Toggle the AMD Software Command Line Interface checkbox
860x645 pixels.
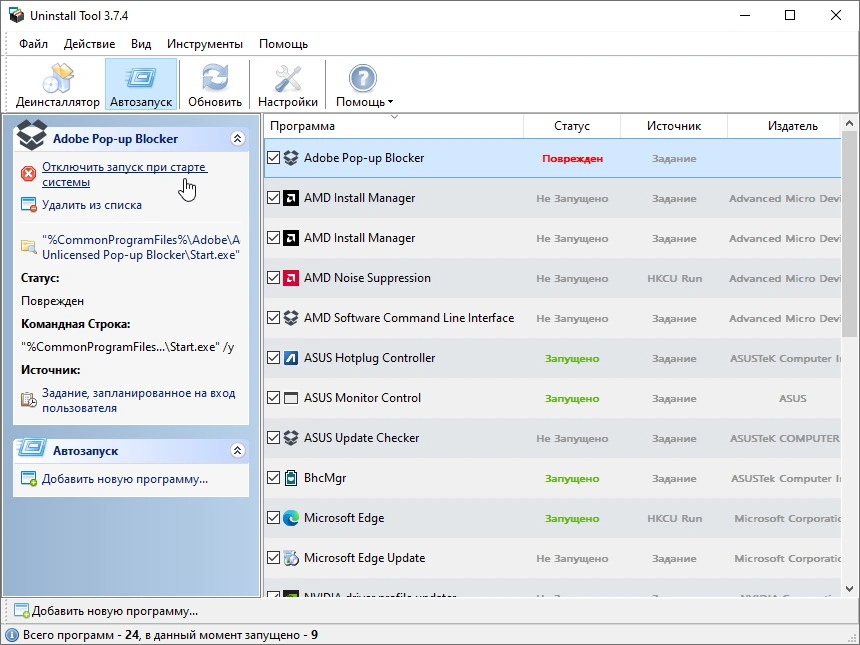pos(273,318)
